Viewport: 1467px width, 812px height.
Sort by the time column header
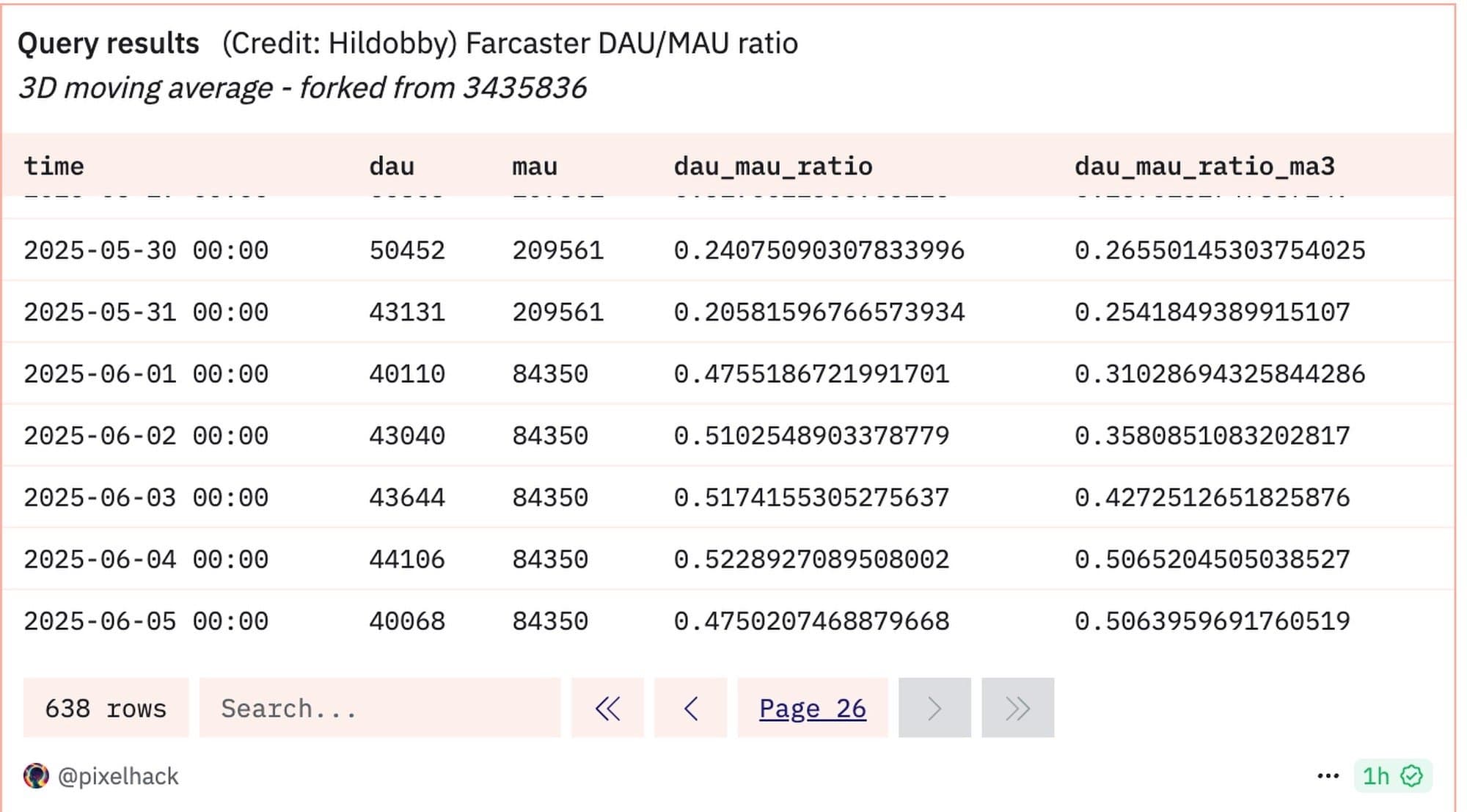(x=54, y=166)
